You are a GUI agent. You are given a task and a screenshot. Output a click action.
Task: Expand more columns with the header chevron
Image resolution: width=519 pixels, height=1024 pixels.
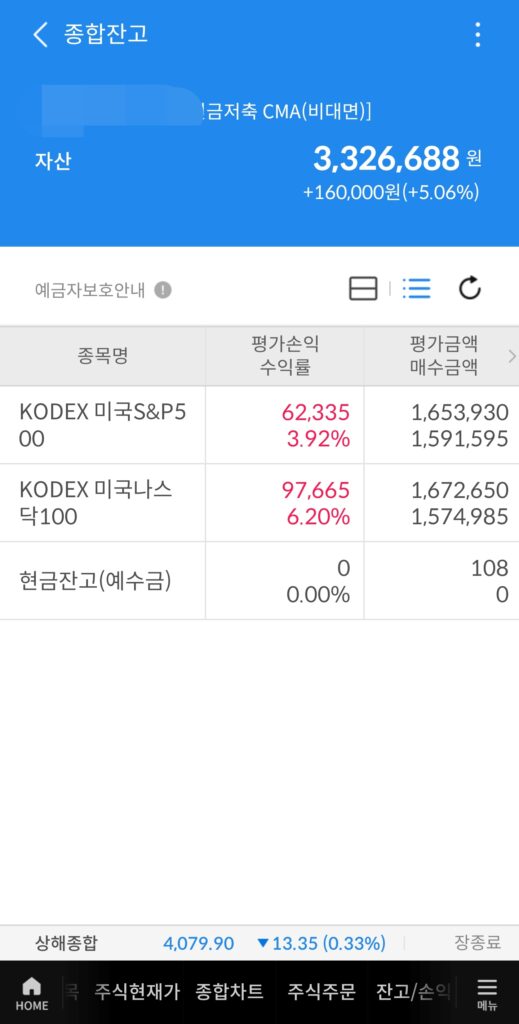pos(512,356)
